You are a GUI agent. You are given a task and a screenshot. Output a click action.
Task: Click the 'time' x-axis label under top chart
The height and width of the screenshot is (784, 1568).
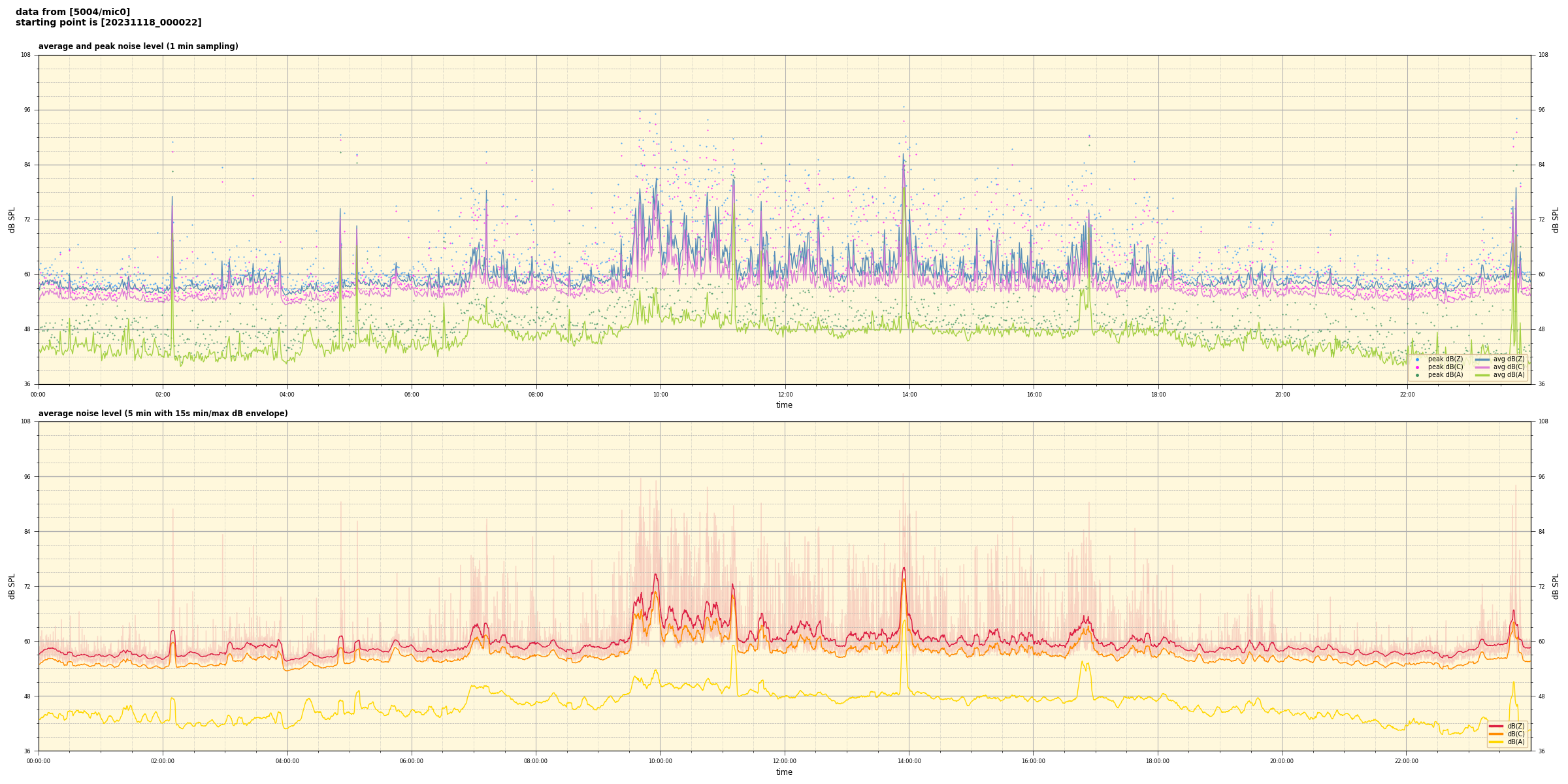[x=784, y=405]
